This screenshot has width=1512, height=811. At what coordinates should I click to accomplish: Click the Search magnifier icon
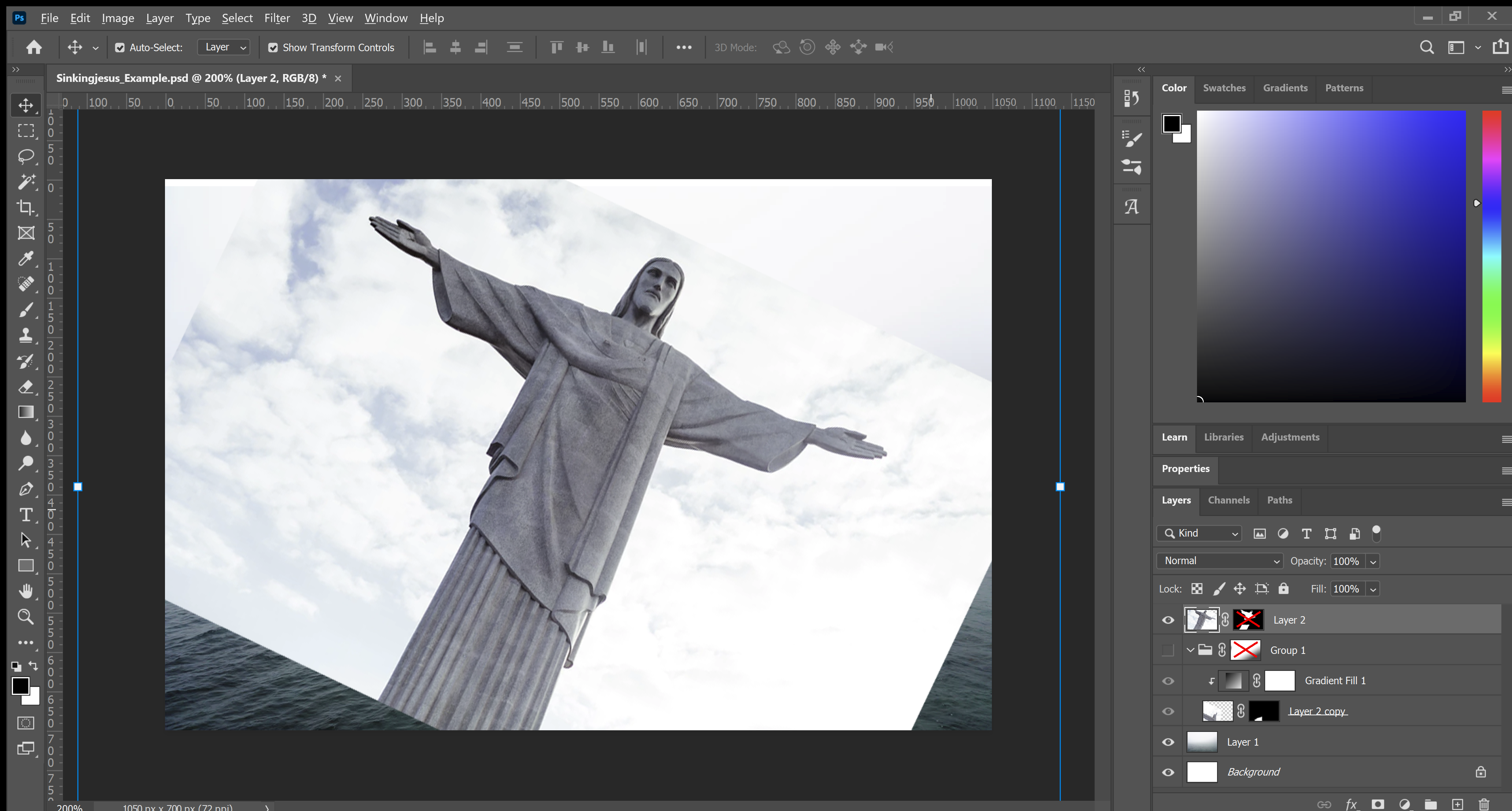[1427, 47]
